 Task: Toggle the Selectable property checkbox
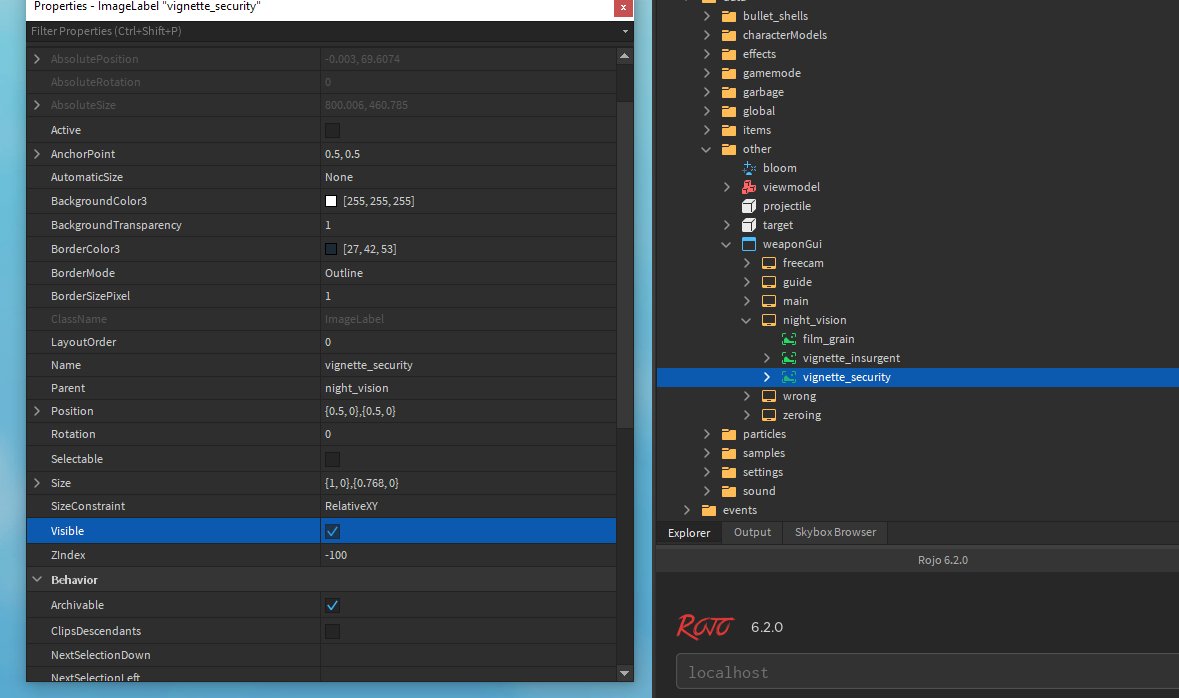tap(332, 459)
